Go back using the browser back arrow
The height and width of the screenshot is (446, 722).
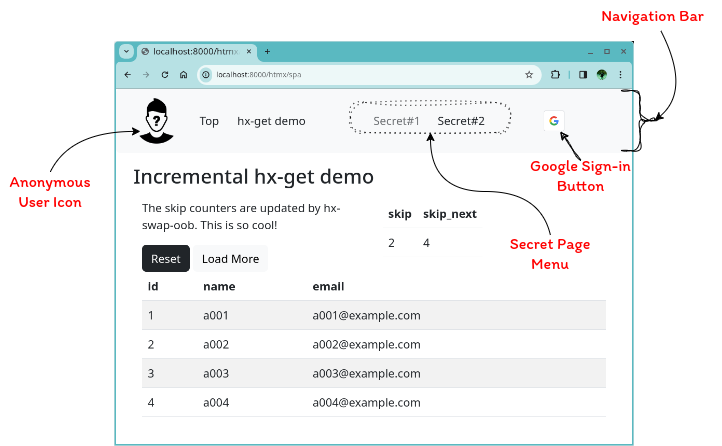click(127, 74)
